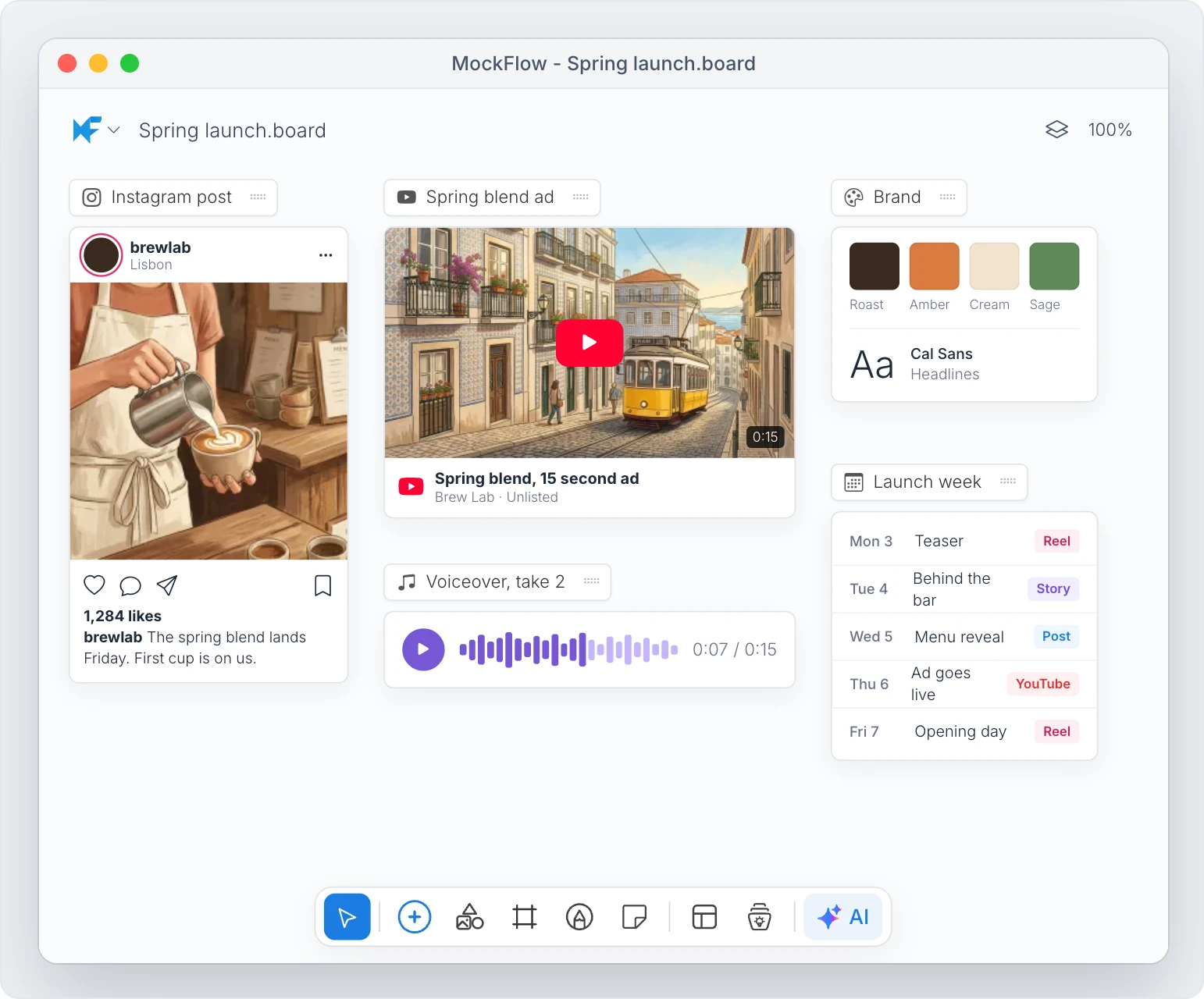Screen dimensions: 1204x999
Task: Click the latte pouring post image
Action: [208, 421]
